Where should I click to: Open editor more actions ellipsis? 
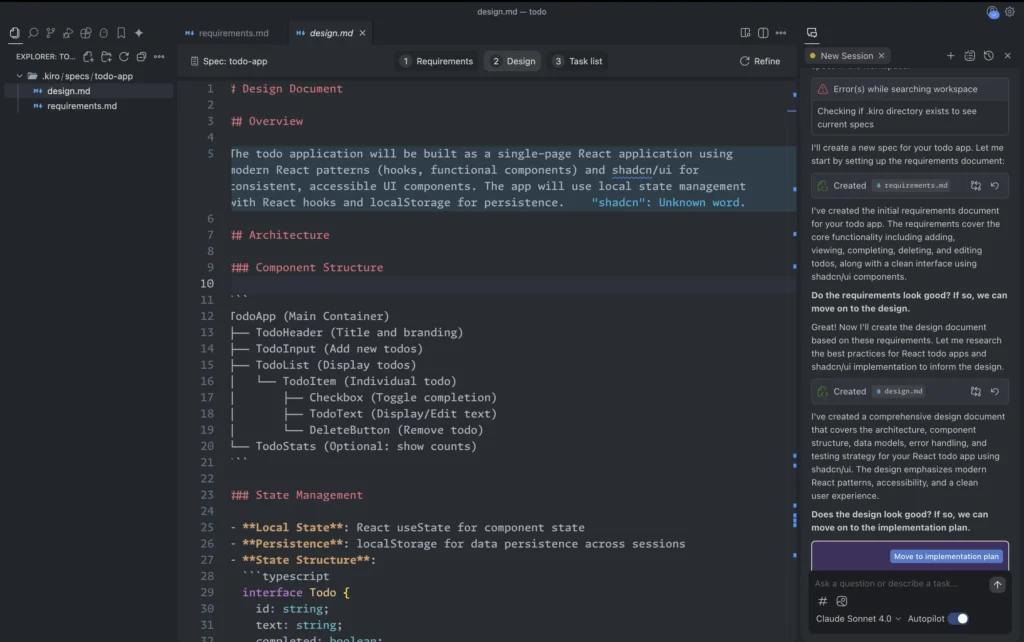[x=780, y=33]
